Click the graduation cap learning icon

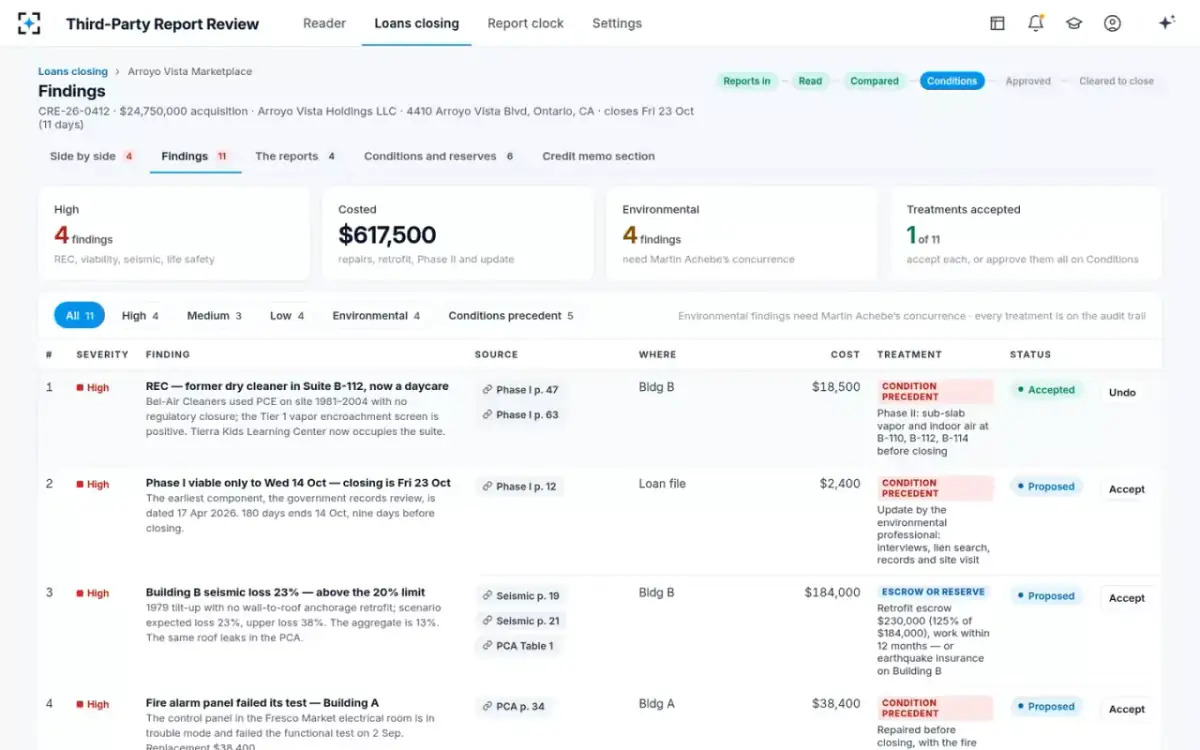[x=1074, y=23]
